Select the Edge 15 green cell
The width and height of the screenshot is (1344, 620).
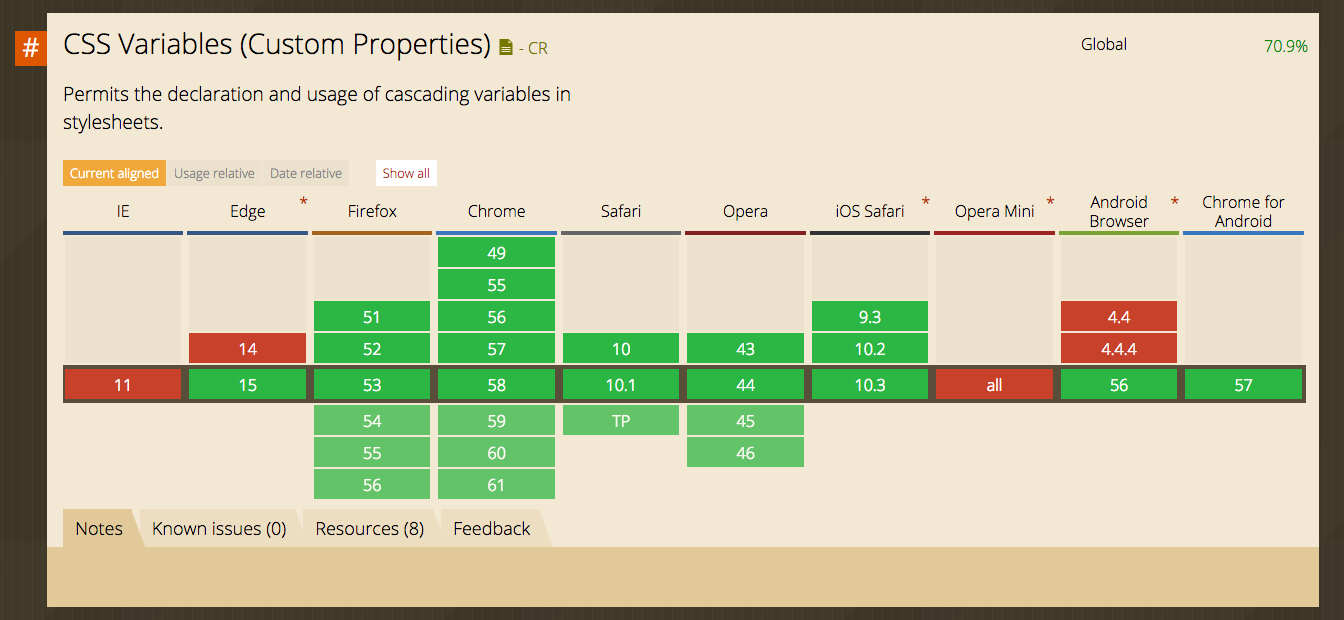[247, 385]
